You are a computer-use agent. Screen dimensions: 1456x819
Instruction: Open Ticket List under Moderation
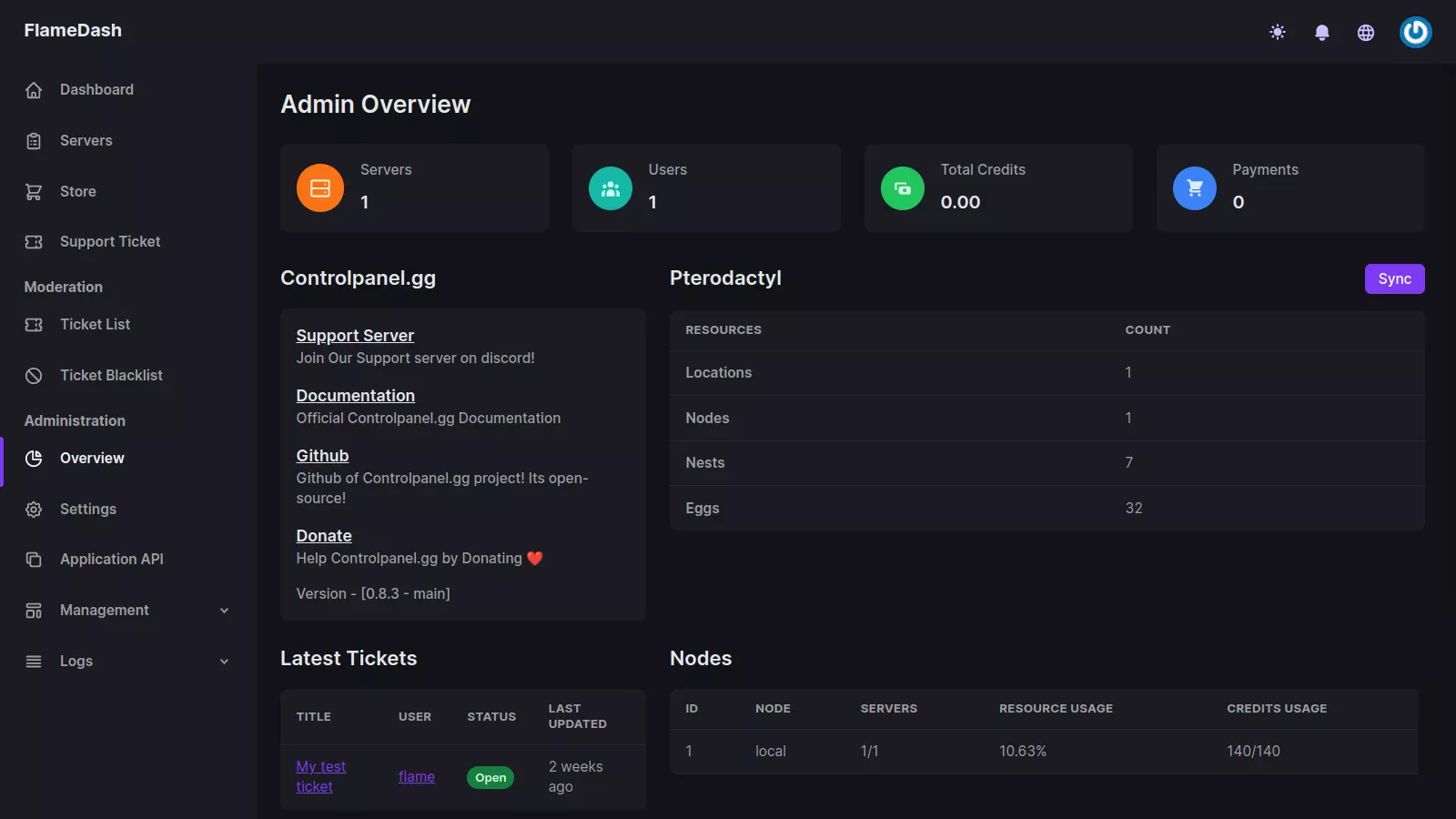(x=95, y=325)
